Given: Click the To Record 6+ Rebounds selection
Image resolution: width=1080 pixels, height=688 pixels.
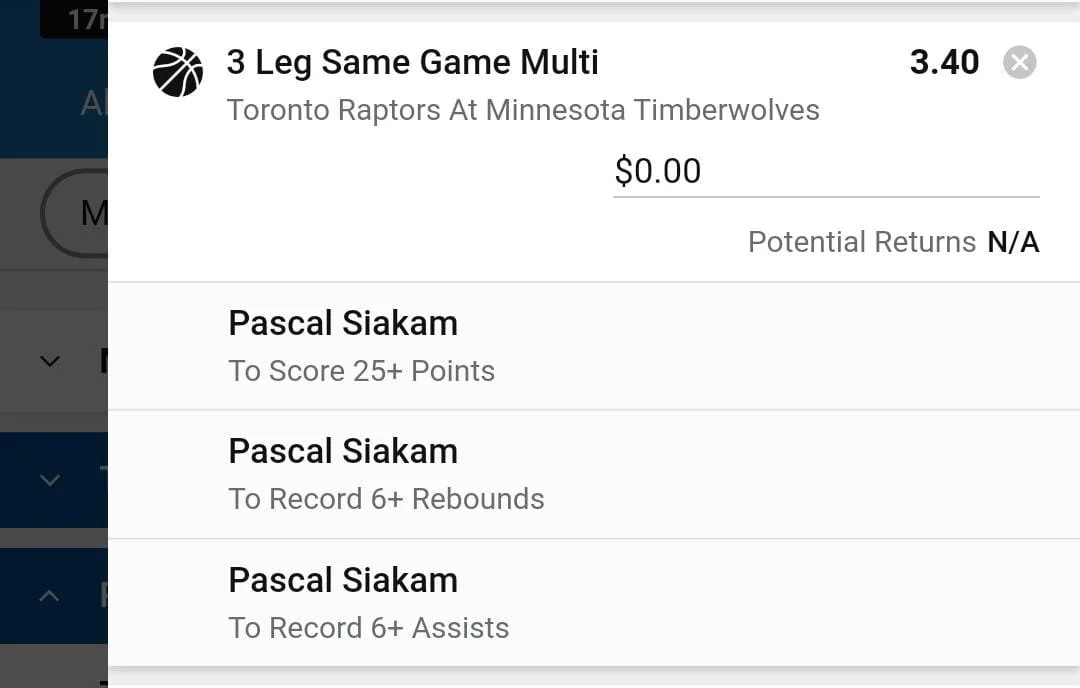Looking at the screenshot, I should [386, 499].
